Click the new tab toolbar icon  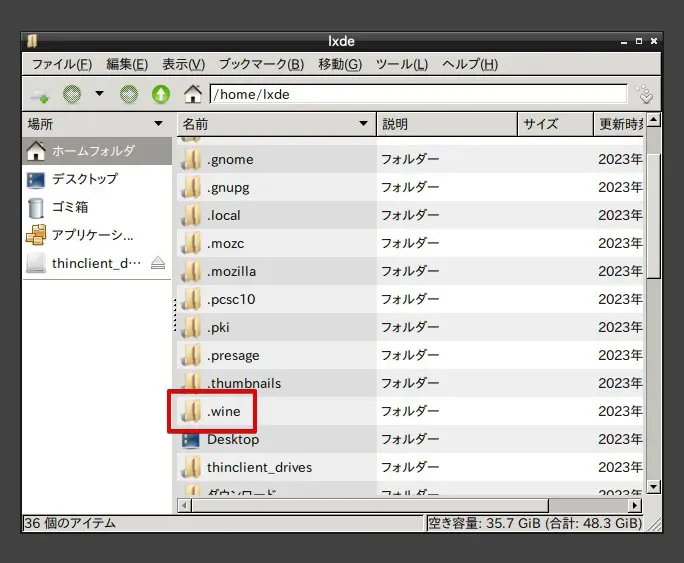40,95
